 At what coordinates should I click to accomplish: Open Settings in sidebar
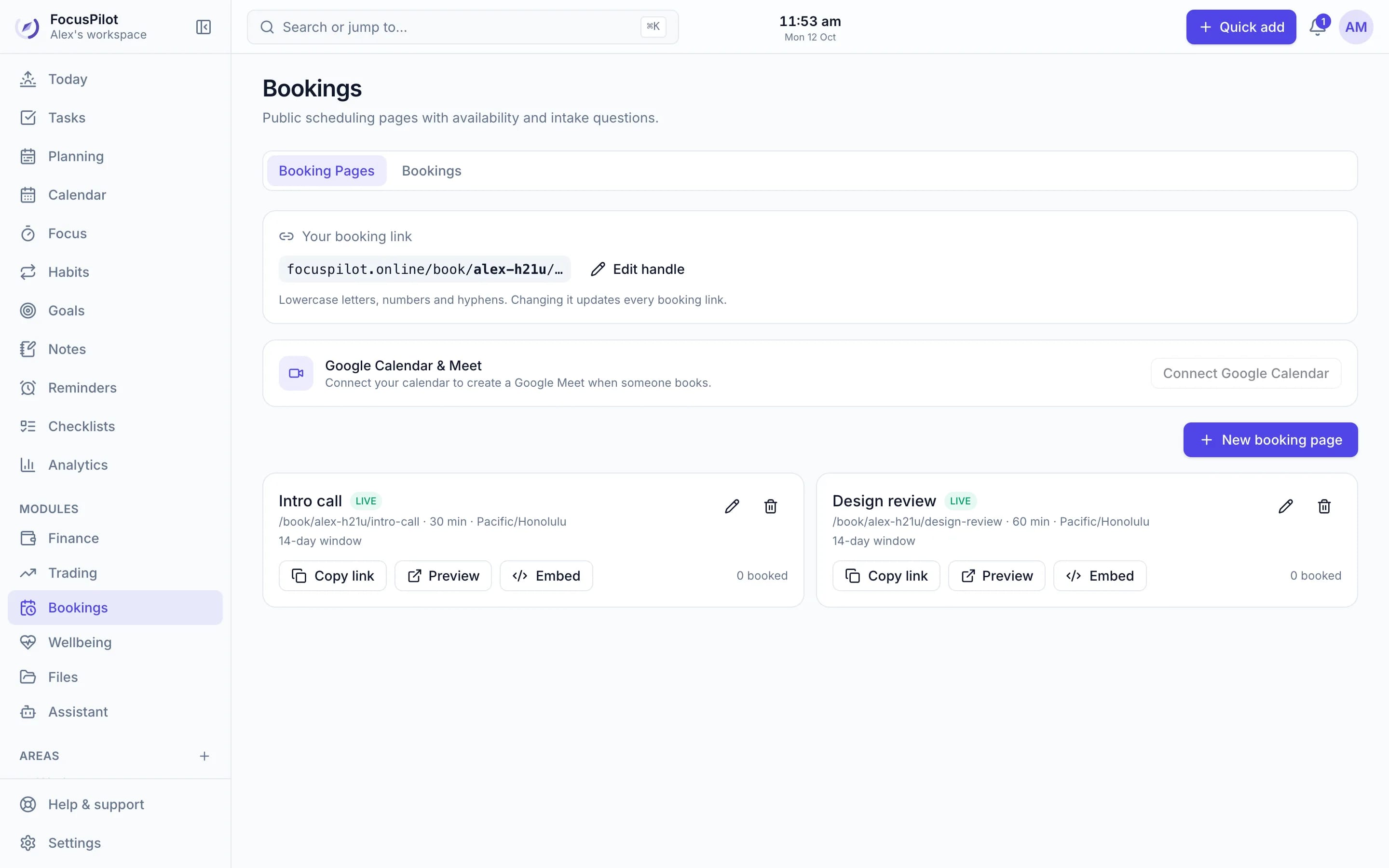tap(115, 843)
